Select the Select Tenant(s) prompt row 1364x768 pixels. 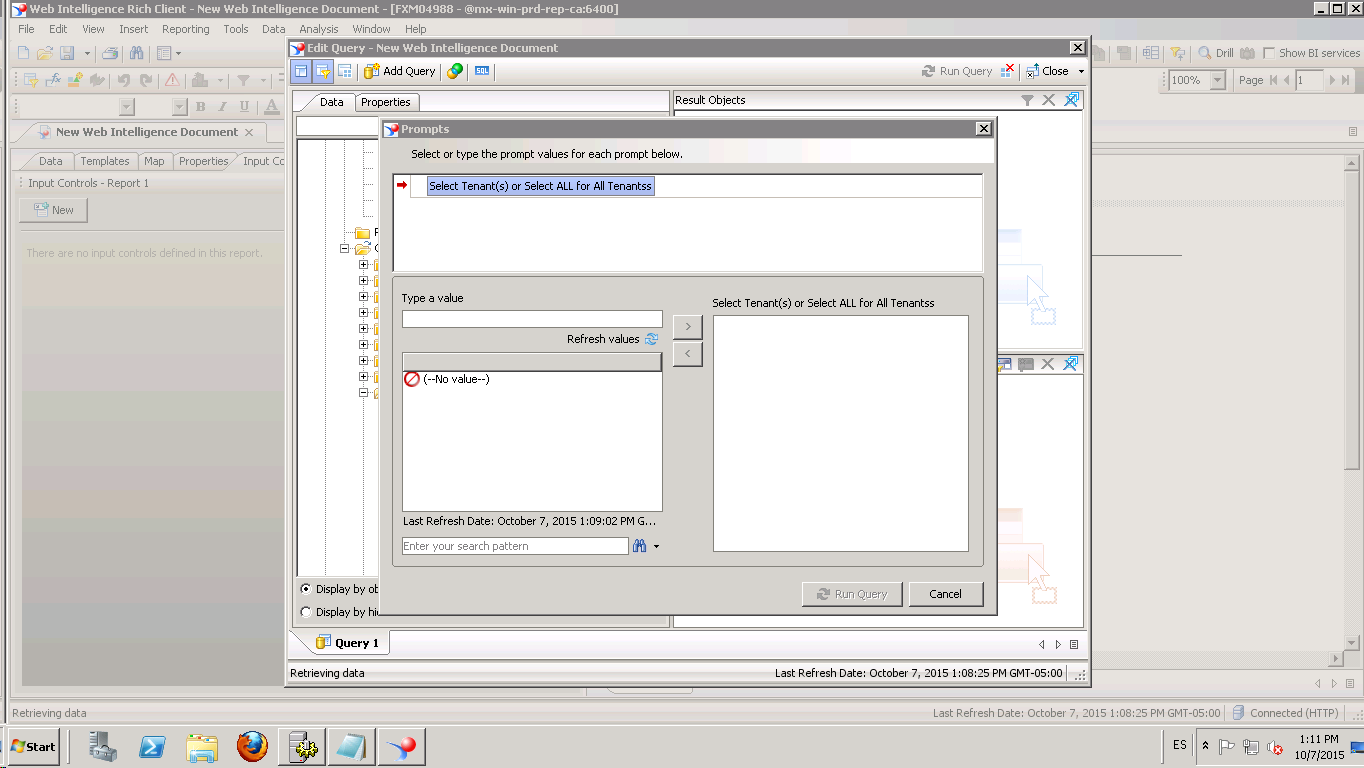coord(540,186)
